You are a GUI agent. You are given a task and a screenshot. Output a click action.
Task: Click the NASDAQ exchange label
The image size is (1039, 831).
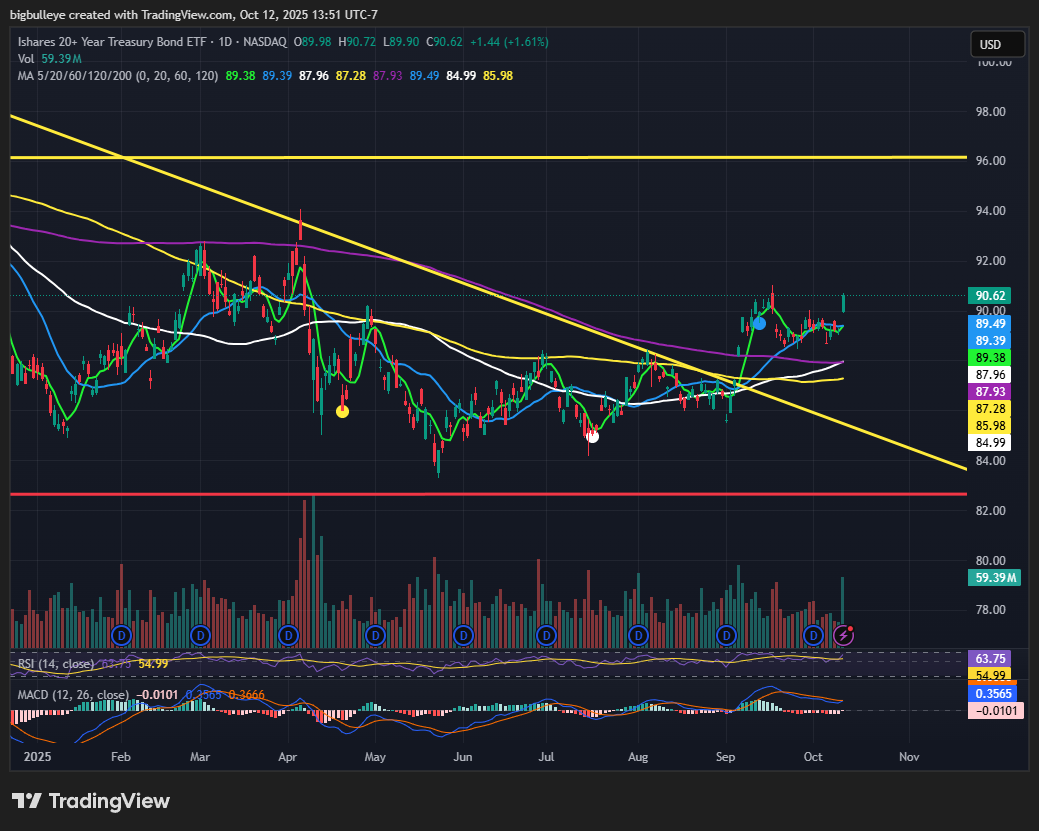click(265, 42)
